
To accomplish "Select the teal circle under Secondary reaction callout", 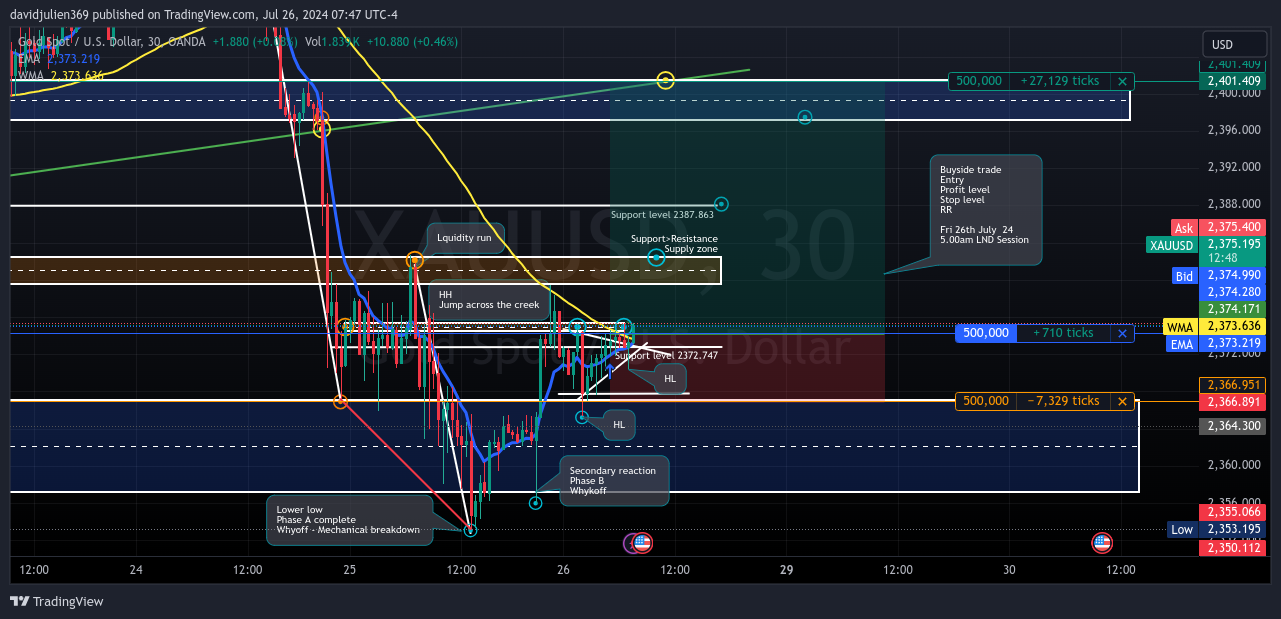I will coord(535,502).
